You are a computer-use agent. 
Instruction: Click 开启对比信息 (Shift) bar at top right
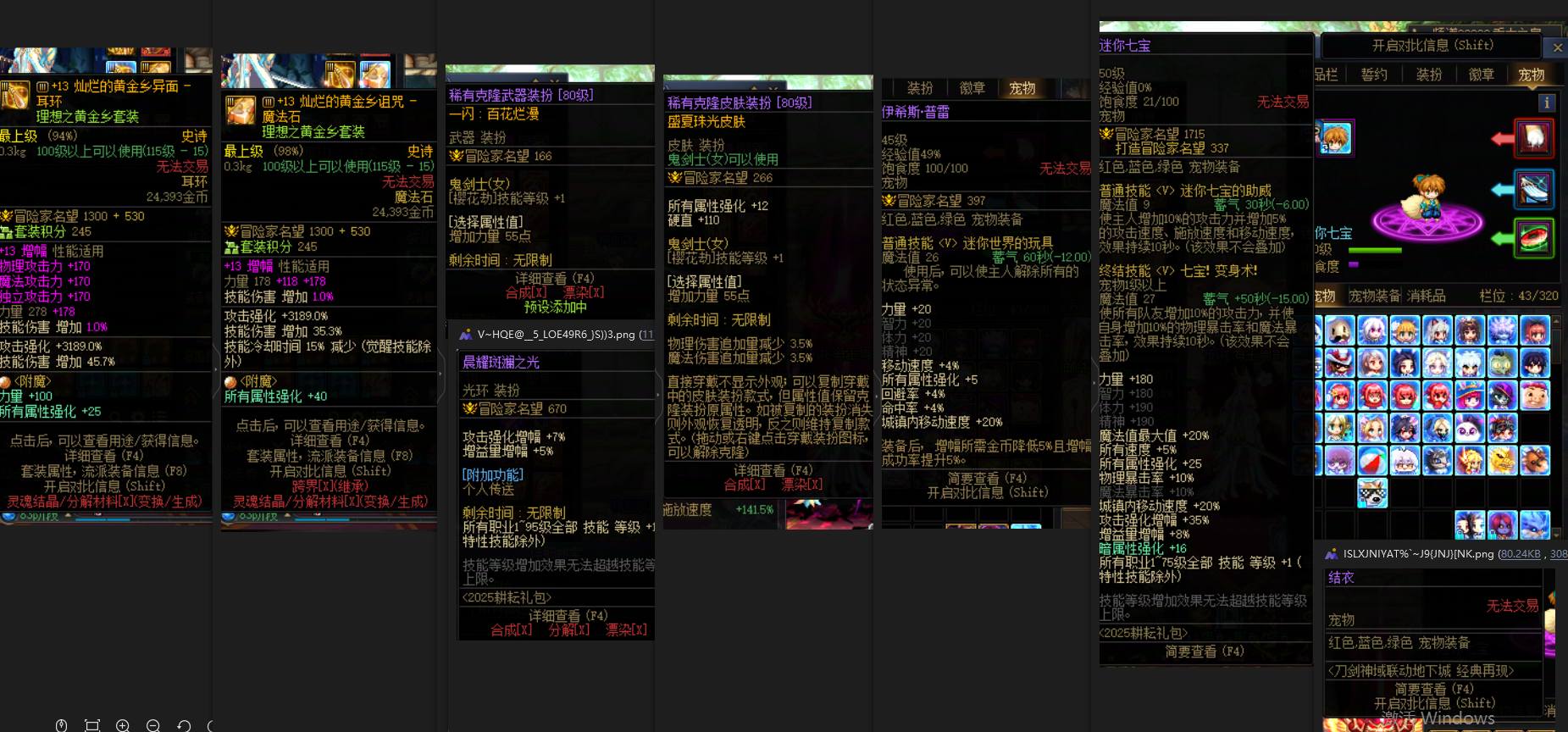[1432, 46]
